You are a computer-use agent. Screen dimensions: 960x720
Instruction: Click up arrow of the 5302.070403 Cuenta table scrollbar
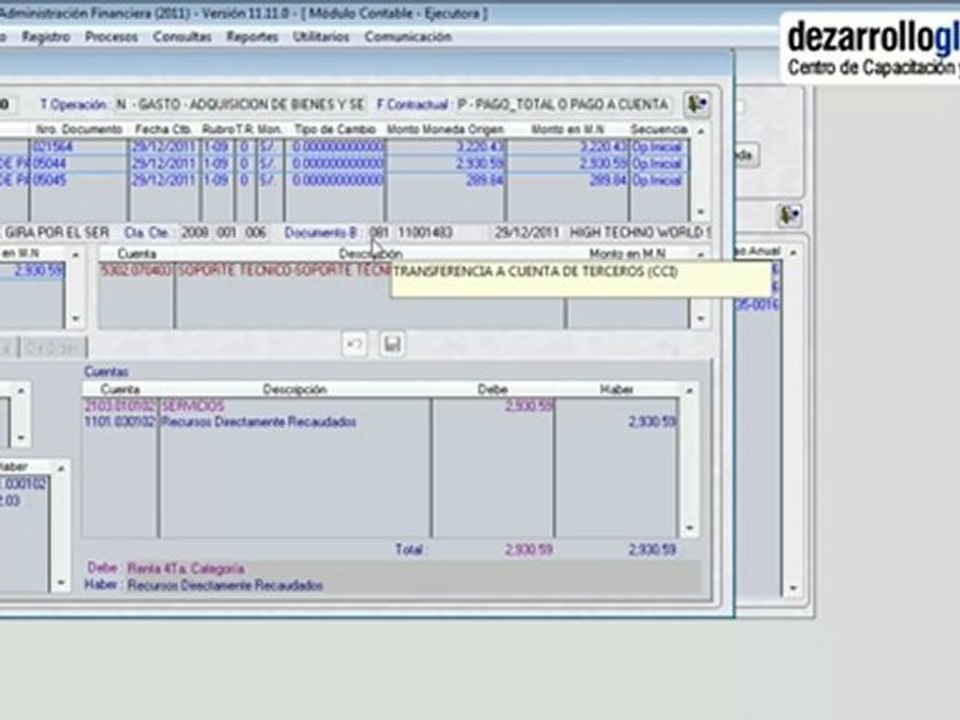point(700,253)
